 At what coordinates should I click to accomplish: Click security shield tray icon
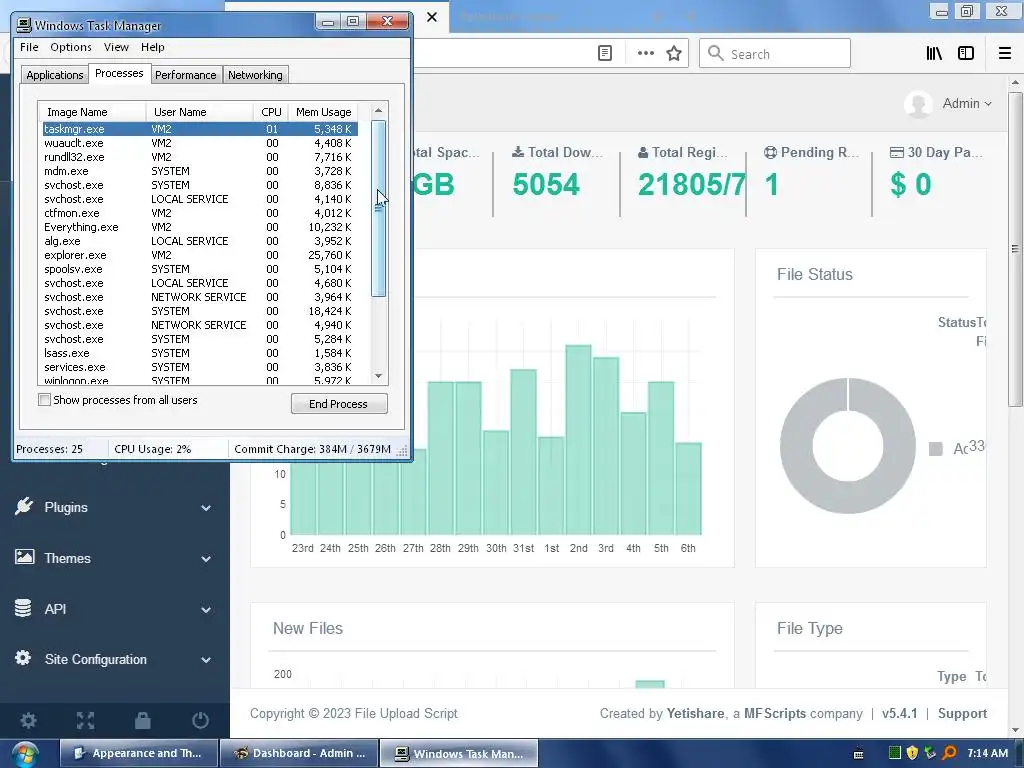912,753
